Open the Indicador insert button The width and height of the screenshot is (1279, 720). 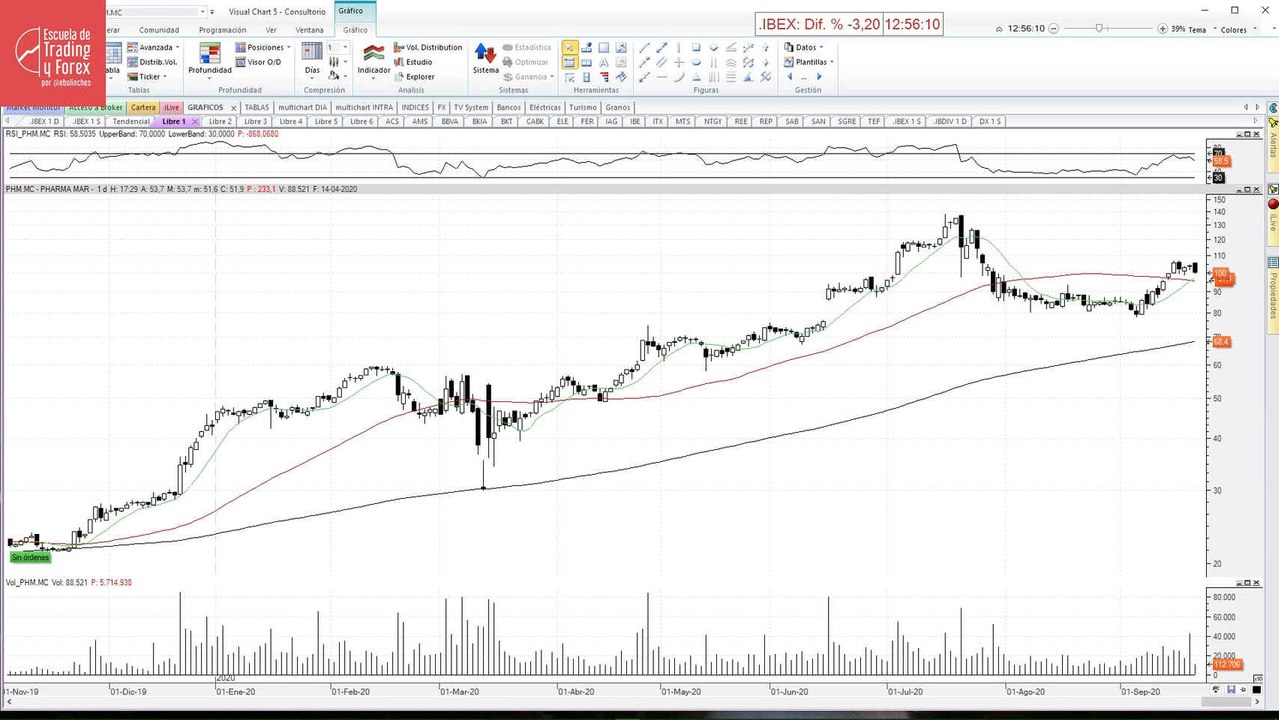(374, 59)
